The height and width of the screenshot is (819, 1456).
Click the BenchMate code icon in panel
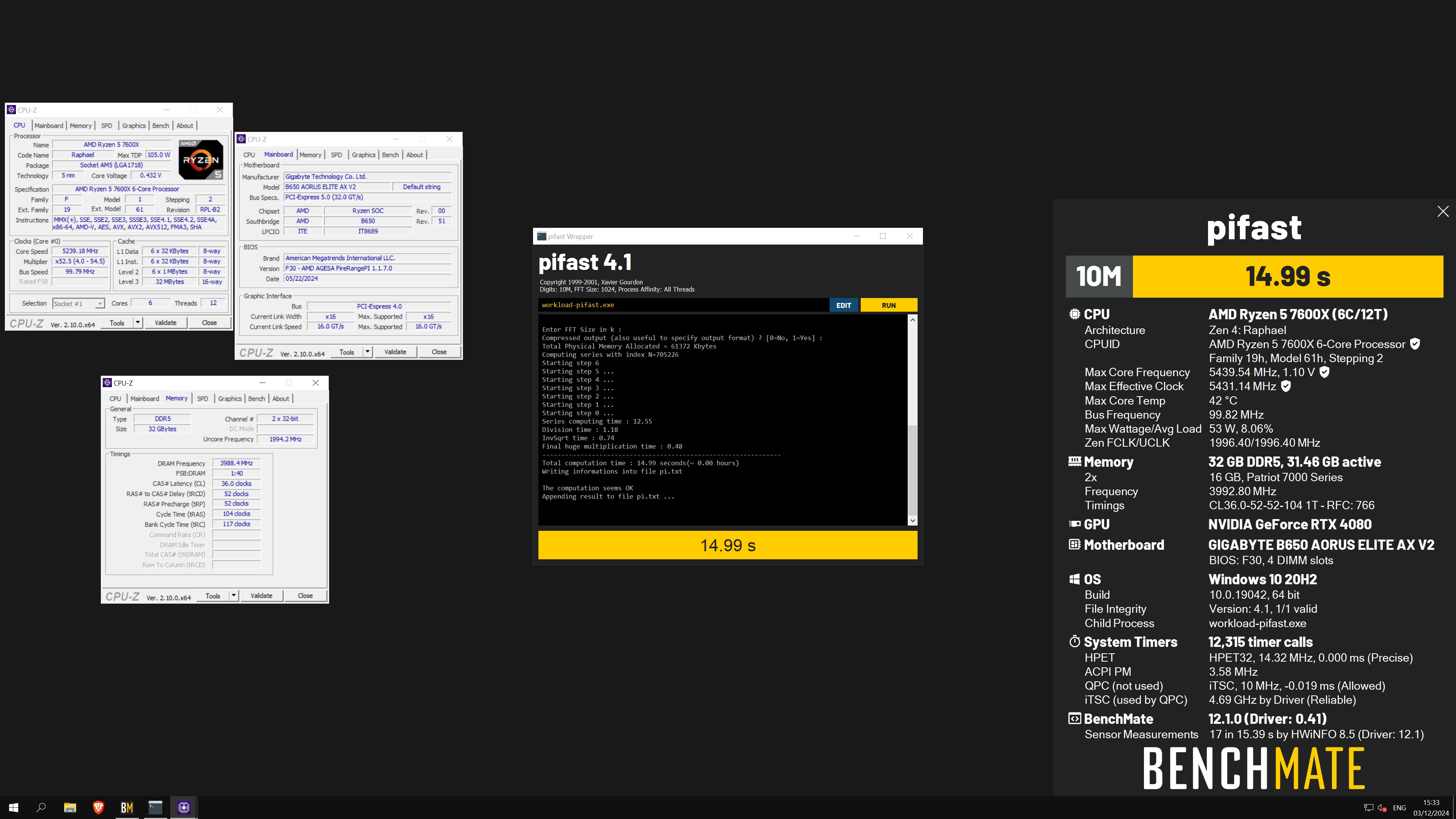tap(1075, 719)
